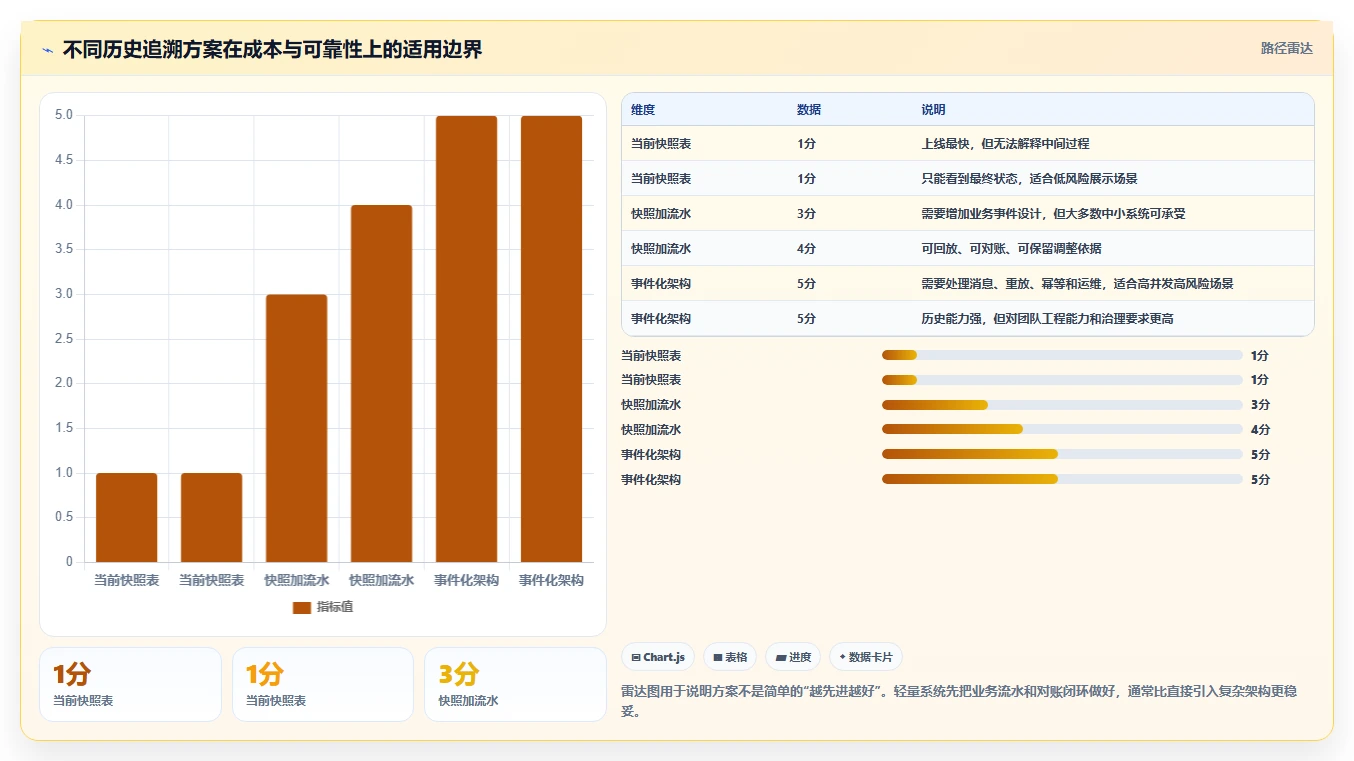Toggle the 指标值 legend color swatch

(x=302, y=607)
